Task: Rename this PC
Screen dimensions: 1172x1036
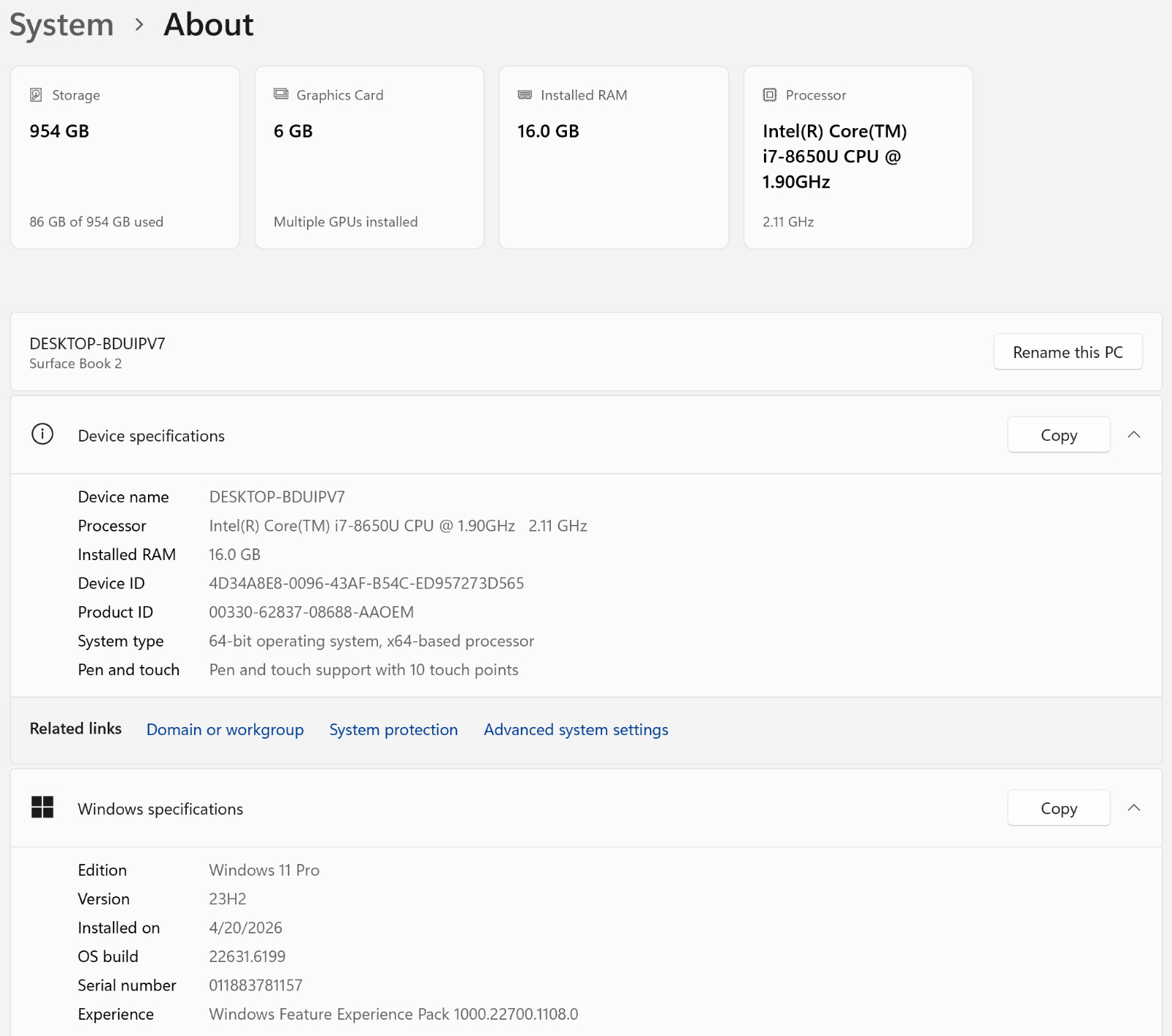Action: [1067, 352]
